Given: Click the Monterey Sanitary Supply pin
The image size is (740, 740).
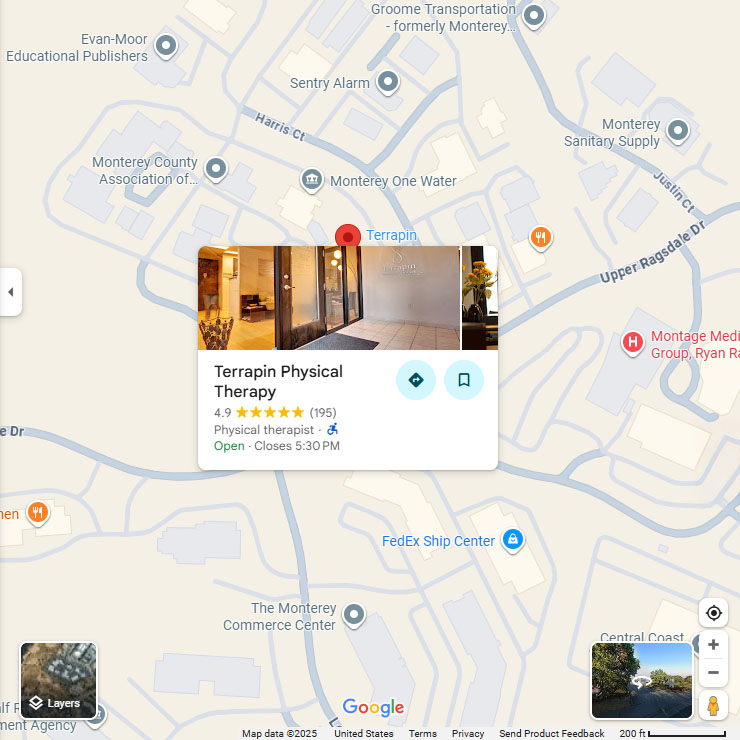Looking at the screenshot, I should pyautogui.click(x=678, y=131).
